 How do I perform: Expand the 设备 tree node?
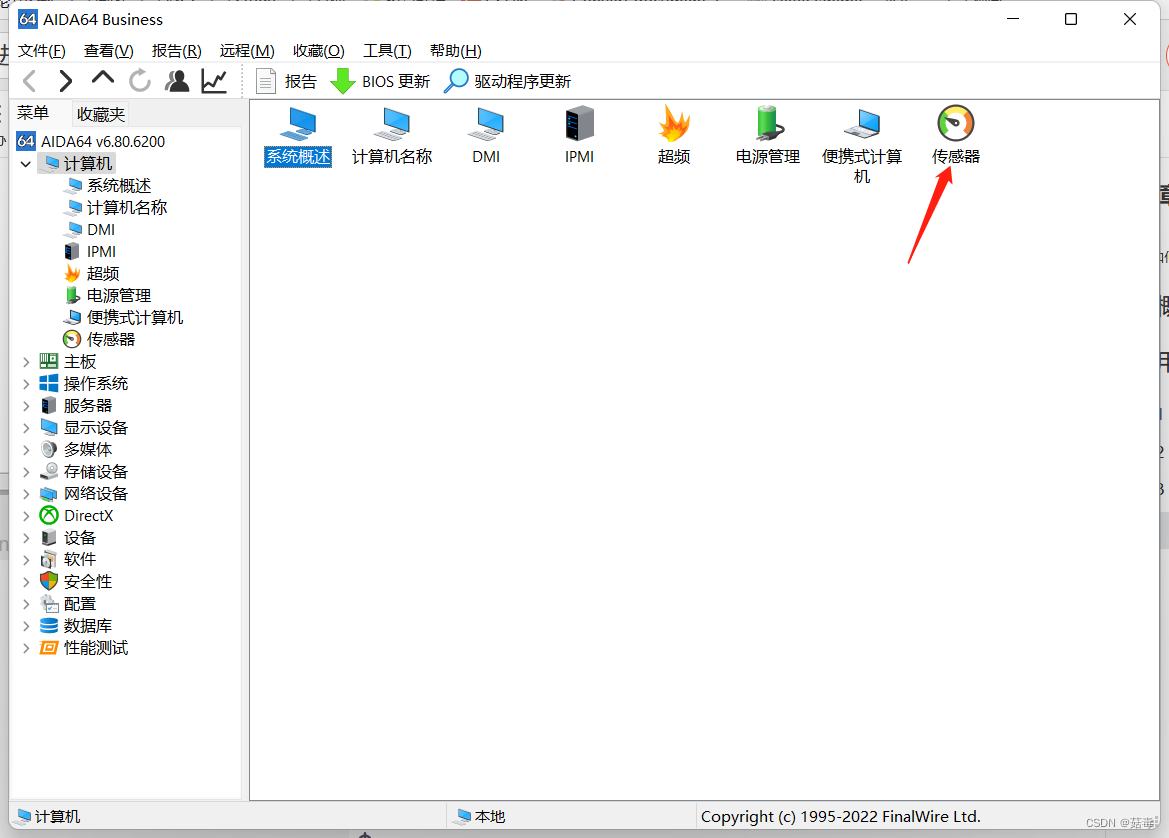pos(26,538)
